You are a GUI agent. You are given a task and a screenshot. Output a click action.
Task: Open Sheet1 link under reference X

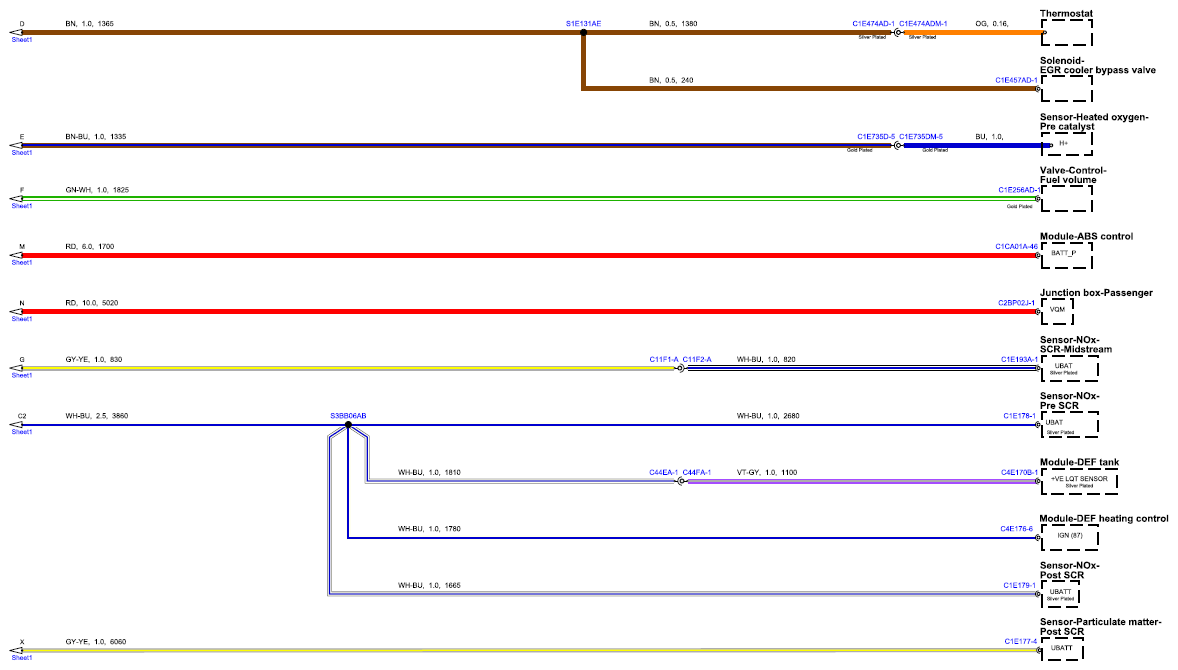(x=22, y=657)
